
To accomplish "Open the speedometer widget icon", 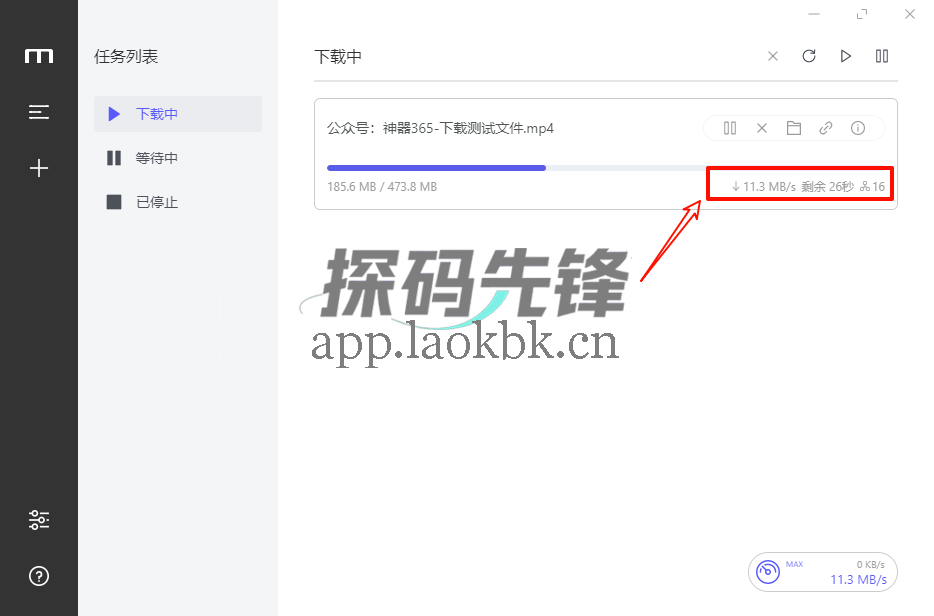I will tap(768, 572).
